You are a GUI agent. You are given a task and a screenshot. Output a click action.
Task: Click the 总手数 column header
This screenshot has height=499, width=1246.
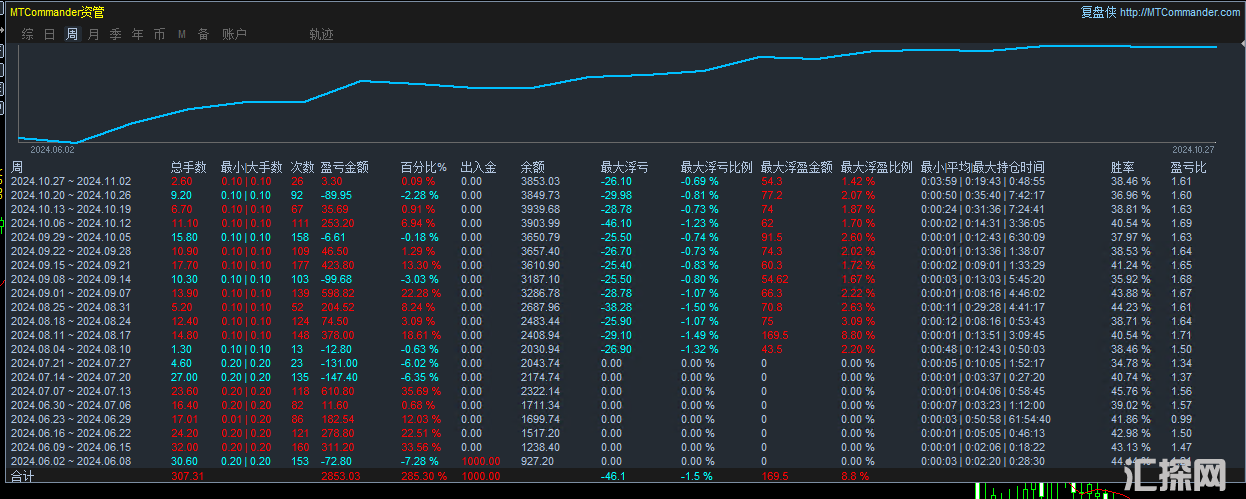(x=189, y=167)
